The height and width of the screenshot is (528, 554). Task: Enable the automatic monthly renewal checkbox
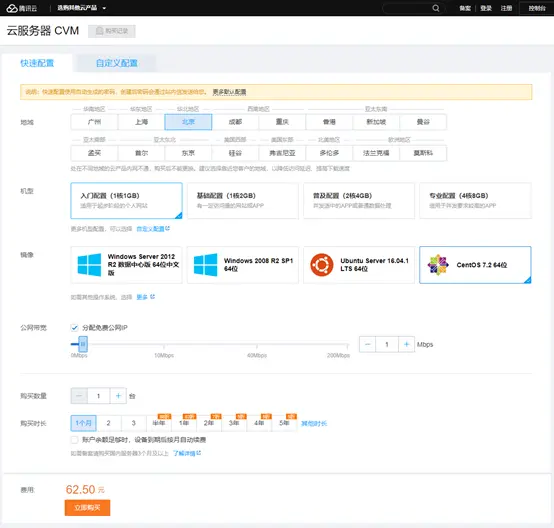coord(74,440)
